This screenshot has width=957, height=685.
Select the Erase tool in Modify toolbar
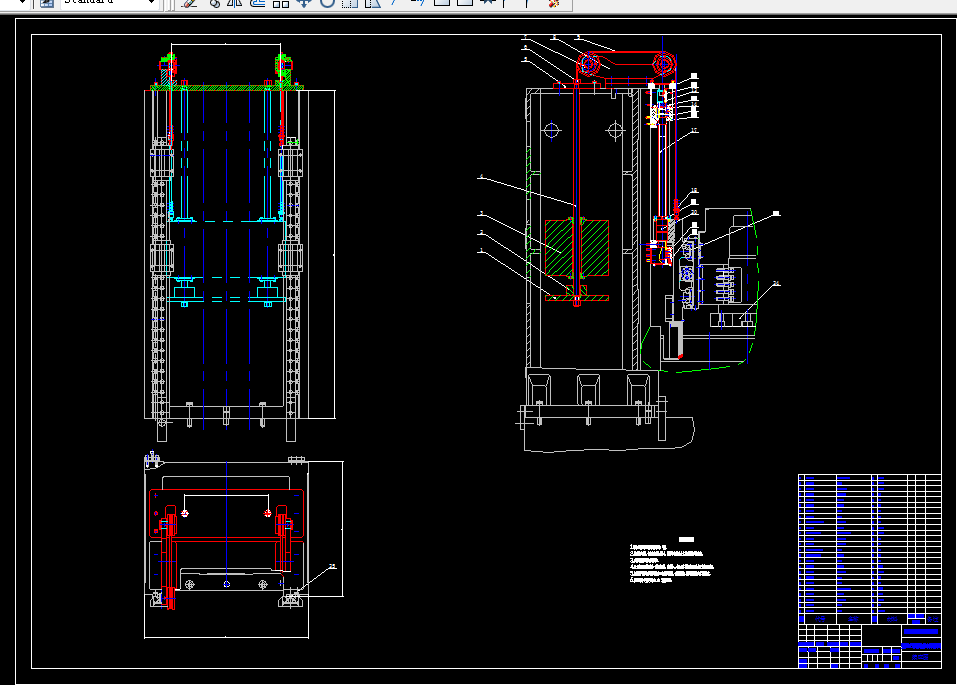(190, 2)
